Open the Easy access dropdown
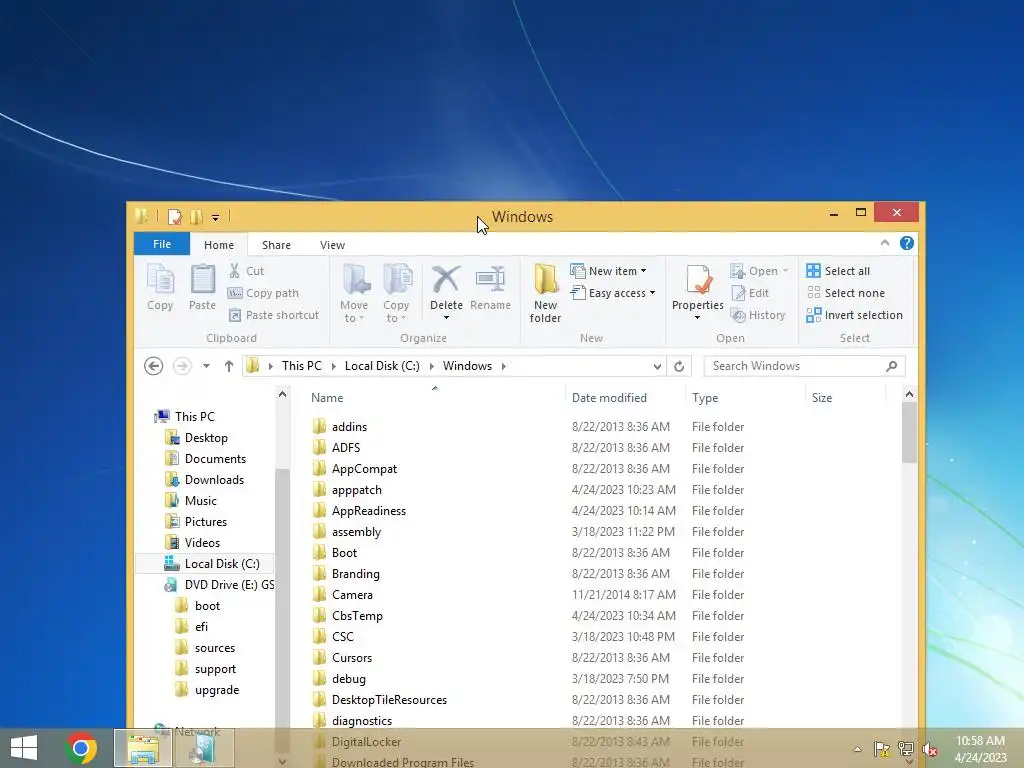Viewport: 1024px width, 768px height. [613, 293]
